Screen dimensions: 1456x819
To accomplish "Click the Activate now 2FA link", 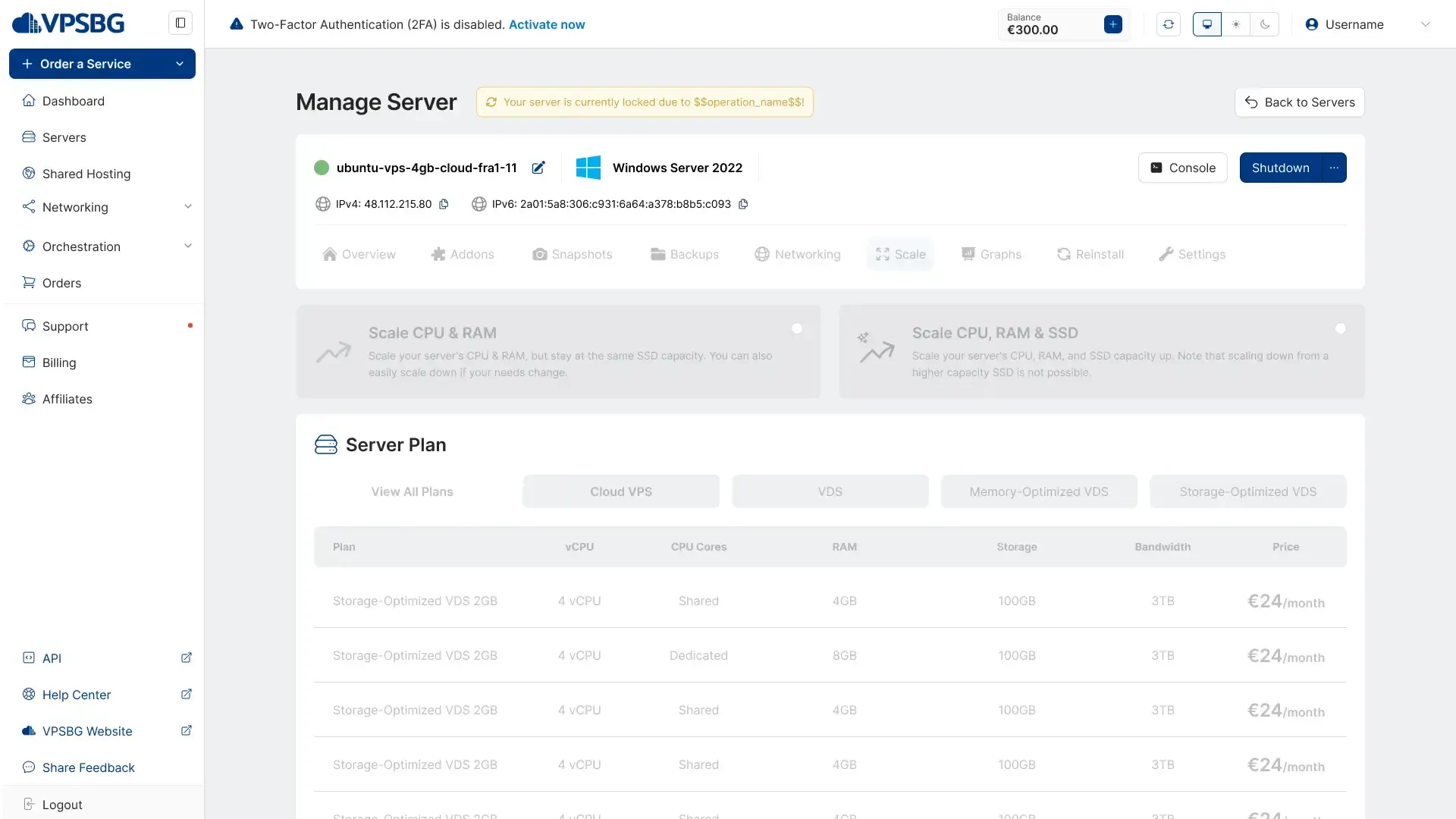I will point(546,24).
